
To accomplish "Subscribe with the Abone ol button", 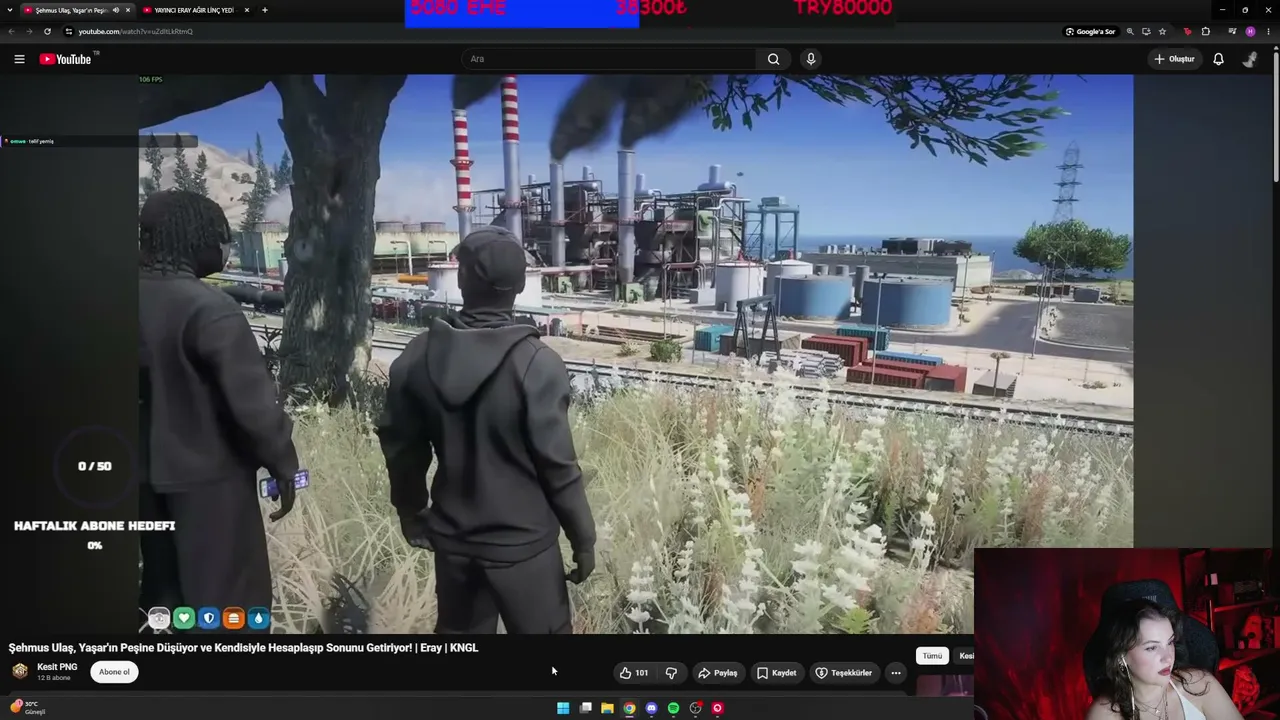I will coord(114,672).
